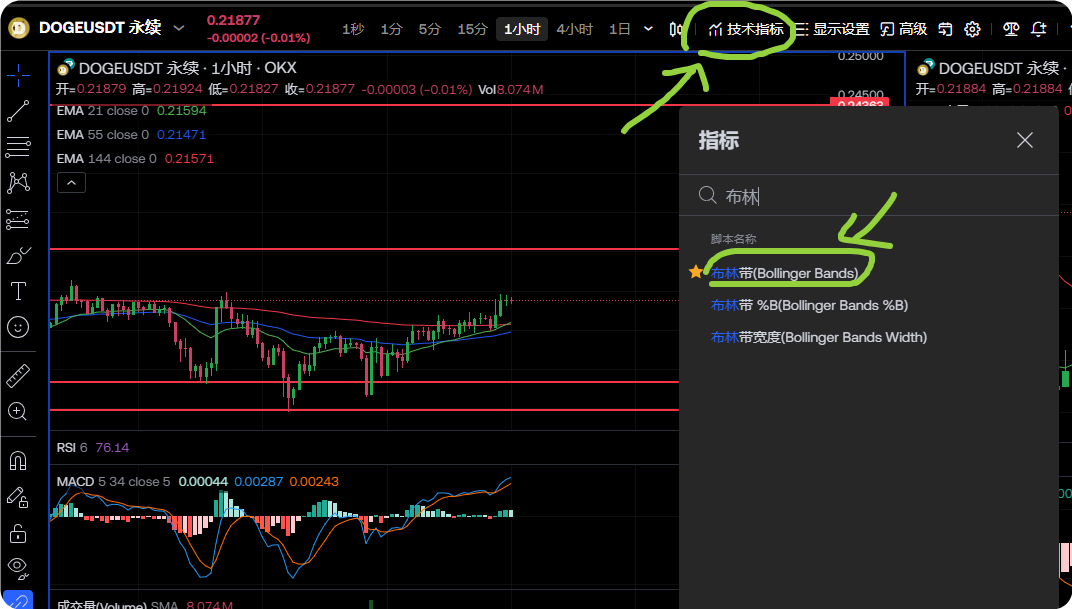Add 布林带宽度 (Bollinger Bands Width) indicator

(x=818, y=337)
